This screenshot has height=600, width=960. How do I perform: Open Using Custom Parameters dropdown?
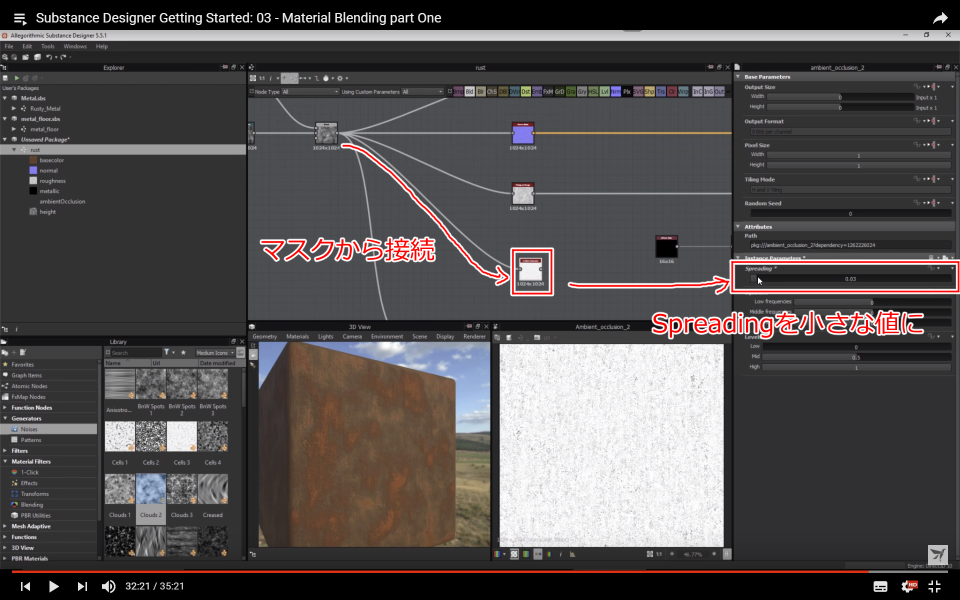point(422,92)
